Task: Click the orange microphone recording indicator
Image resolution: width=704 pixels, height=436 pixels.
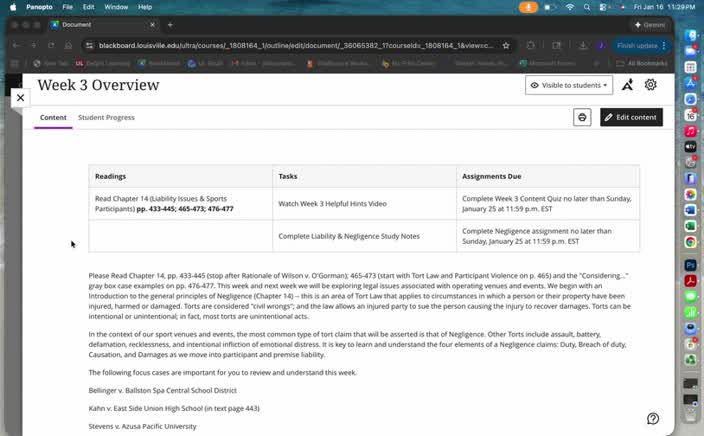Action: pos(528,7)
